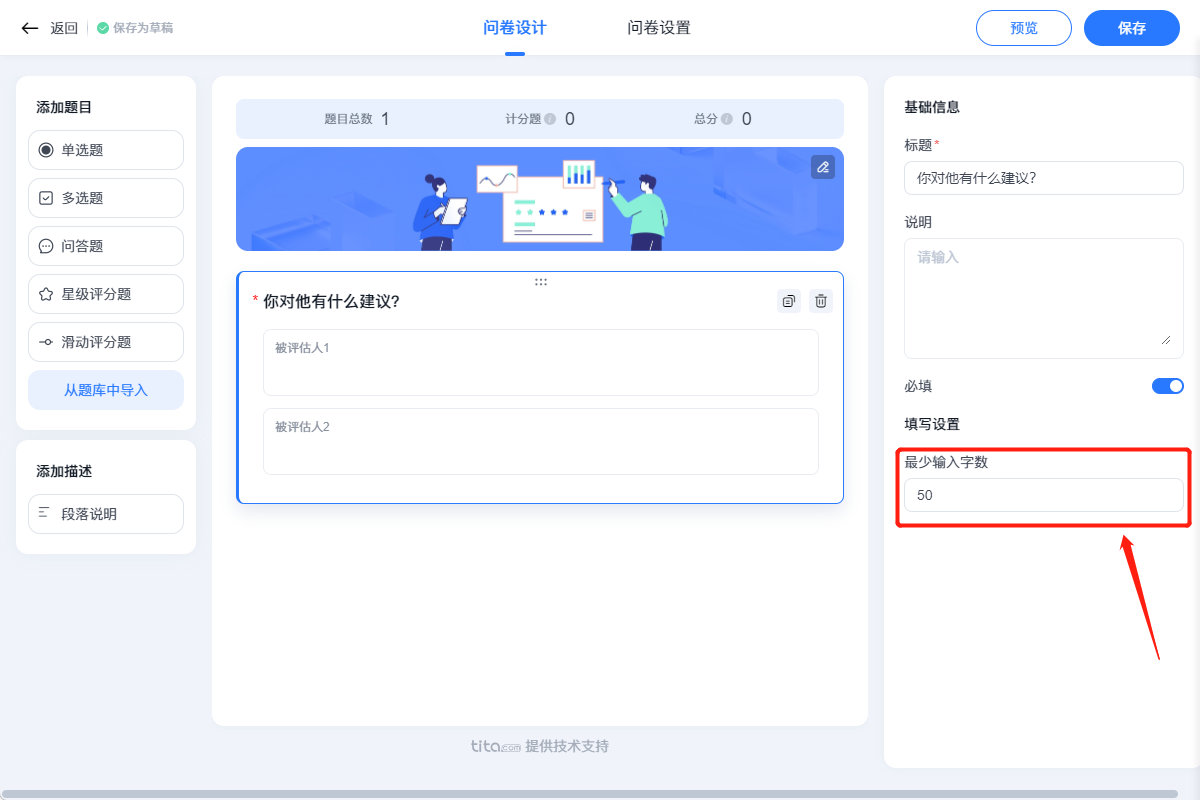Duplicate the question with copy icon
1200x800 pixels.
(788, 300)
